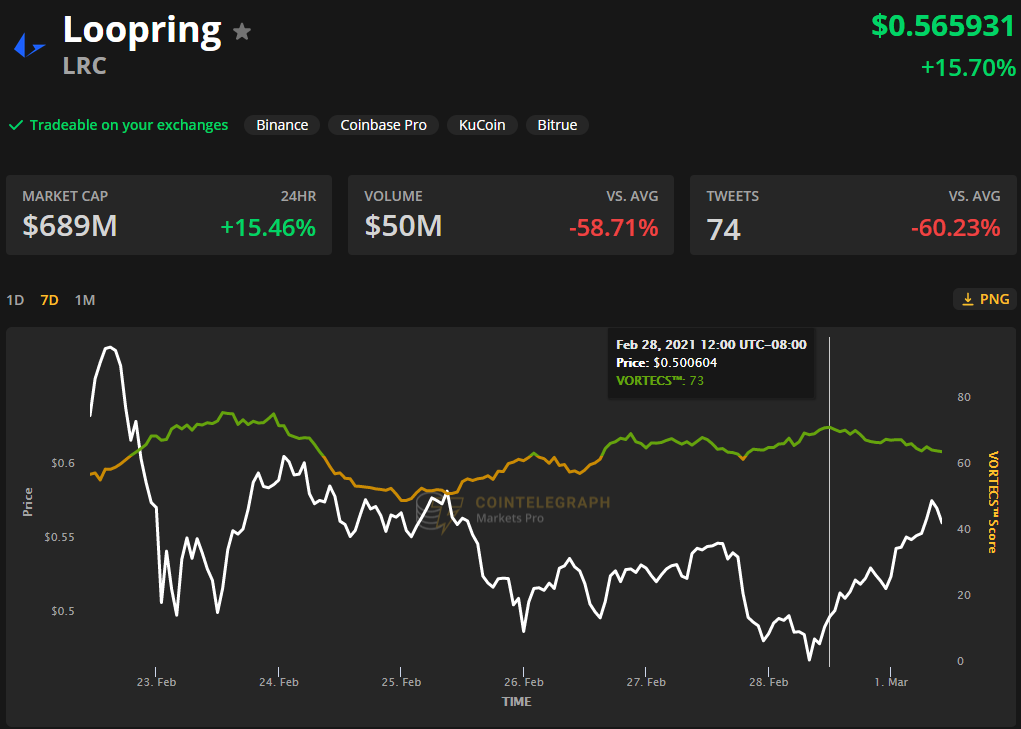The height and width of the screenshot is (729, 1021).
Task: Click the VORTECS 73 value in tooltip
Action: tap(697, 381)
